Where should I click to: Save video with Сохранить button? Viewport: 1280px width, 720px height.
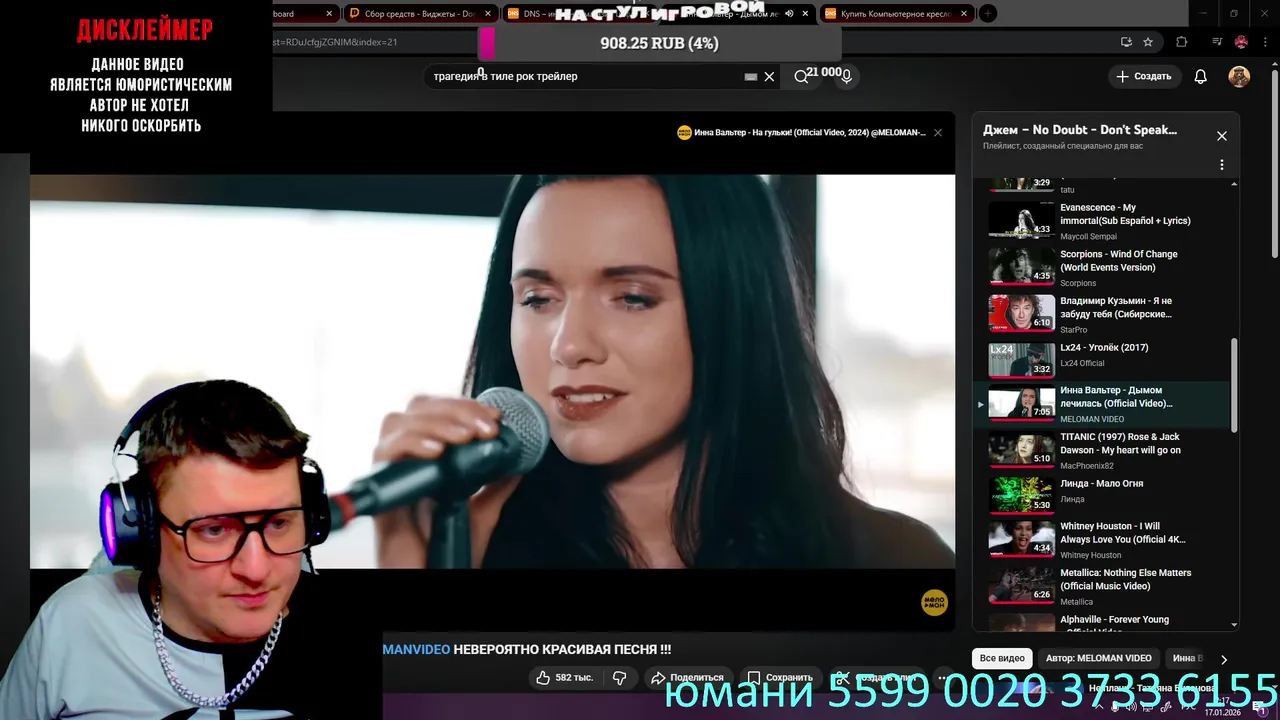780,677
